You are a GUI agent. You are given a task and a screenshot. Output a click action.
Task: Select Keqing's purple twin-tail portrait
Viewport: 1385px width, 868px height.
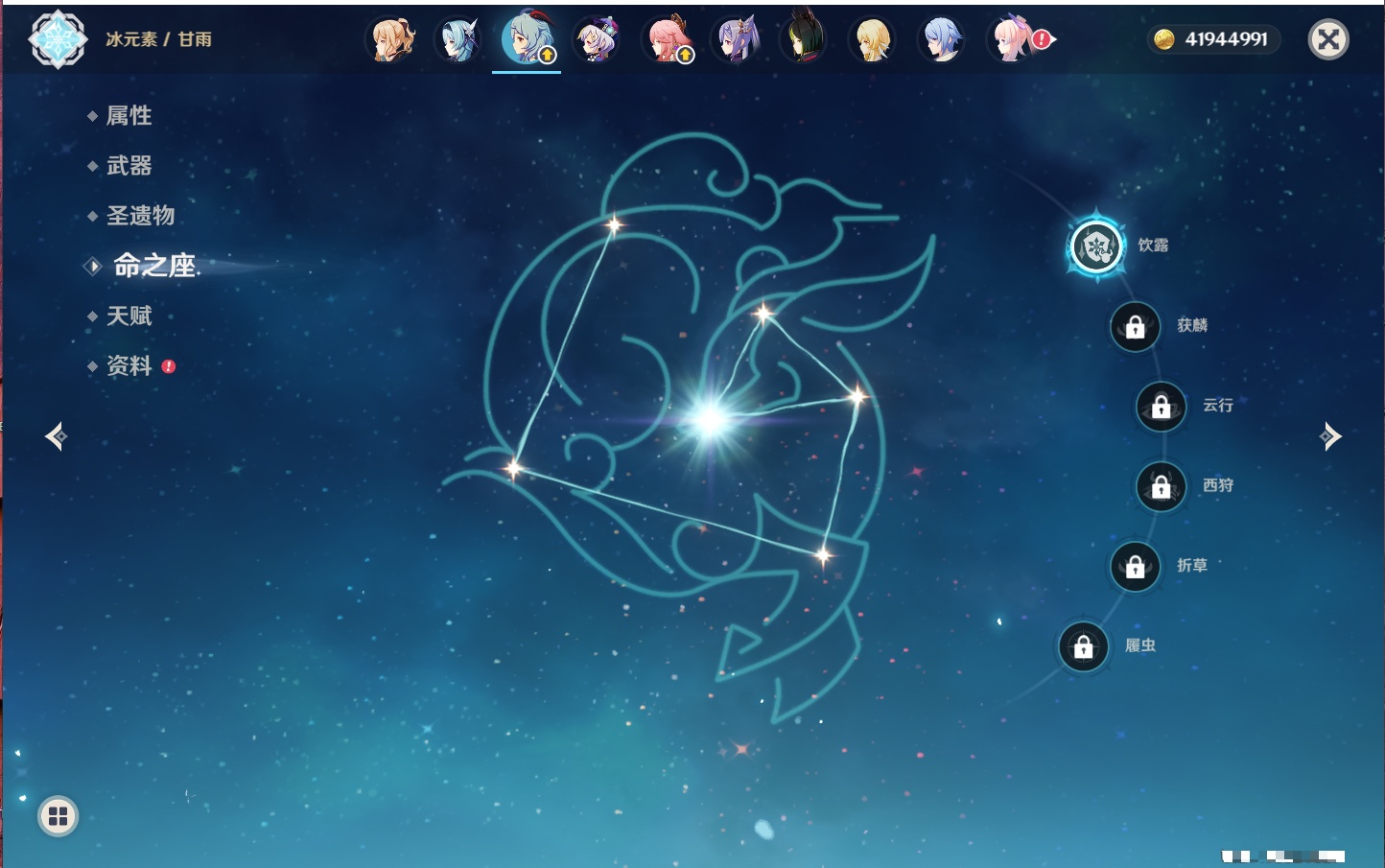(735, 40)
